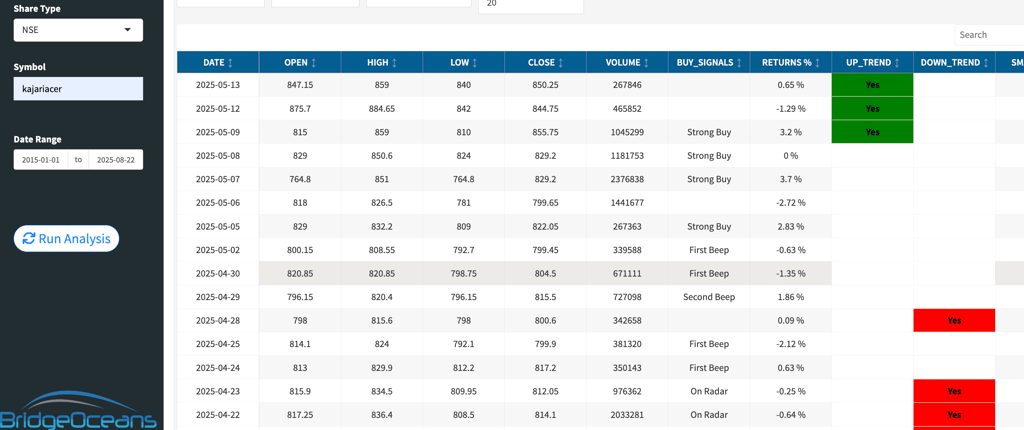Click volume value 2033281
The height and width of the screenshot is (430, 1024).
tap(627, 414)
